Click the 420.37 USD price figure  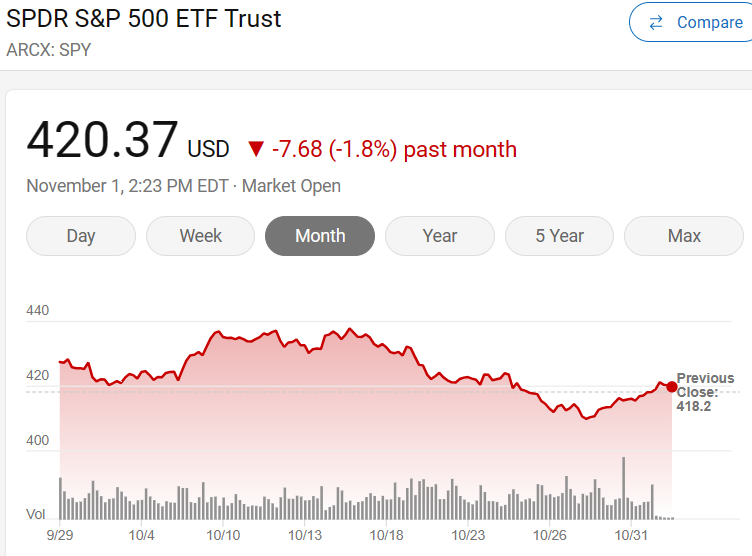point(128,141)
